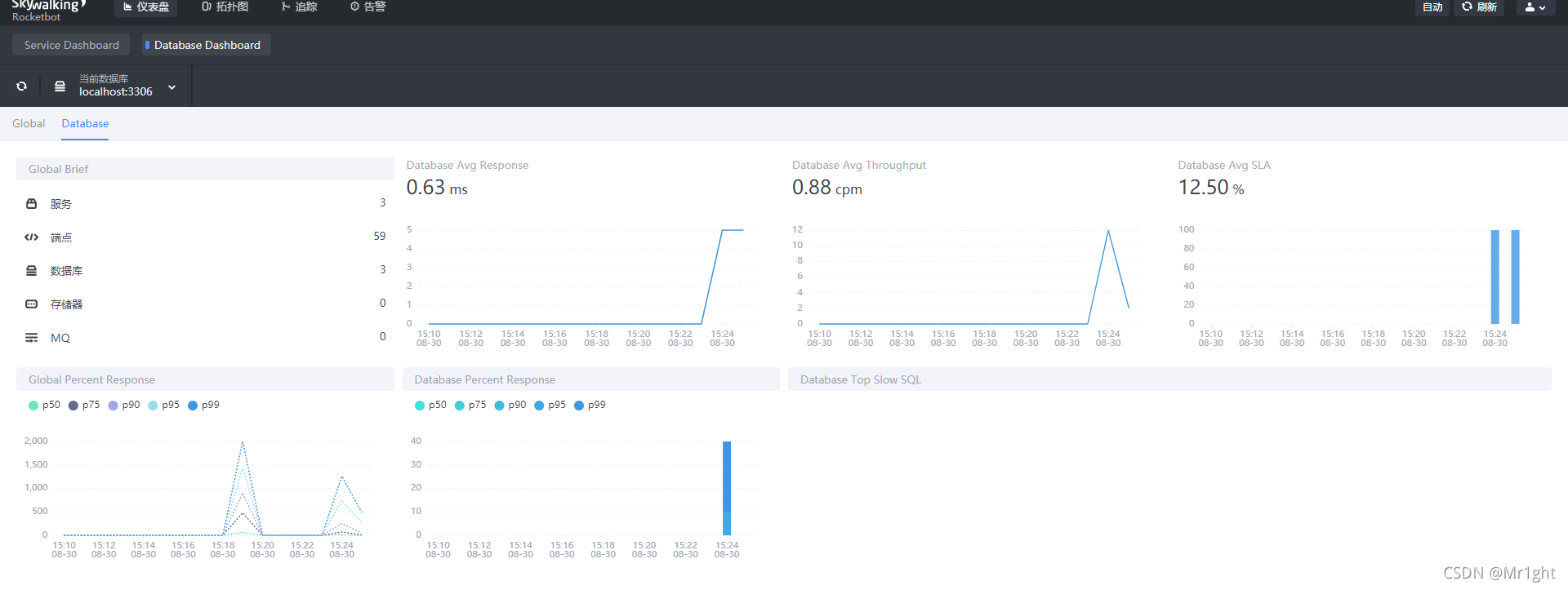Click the Global Brief panel header

205,169
